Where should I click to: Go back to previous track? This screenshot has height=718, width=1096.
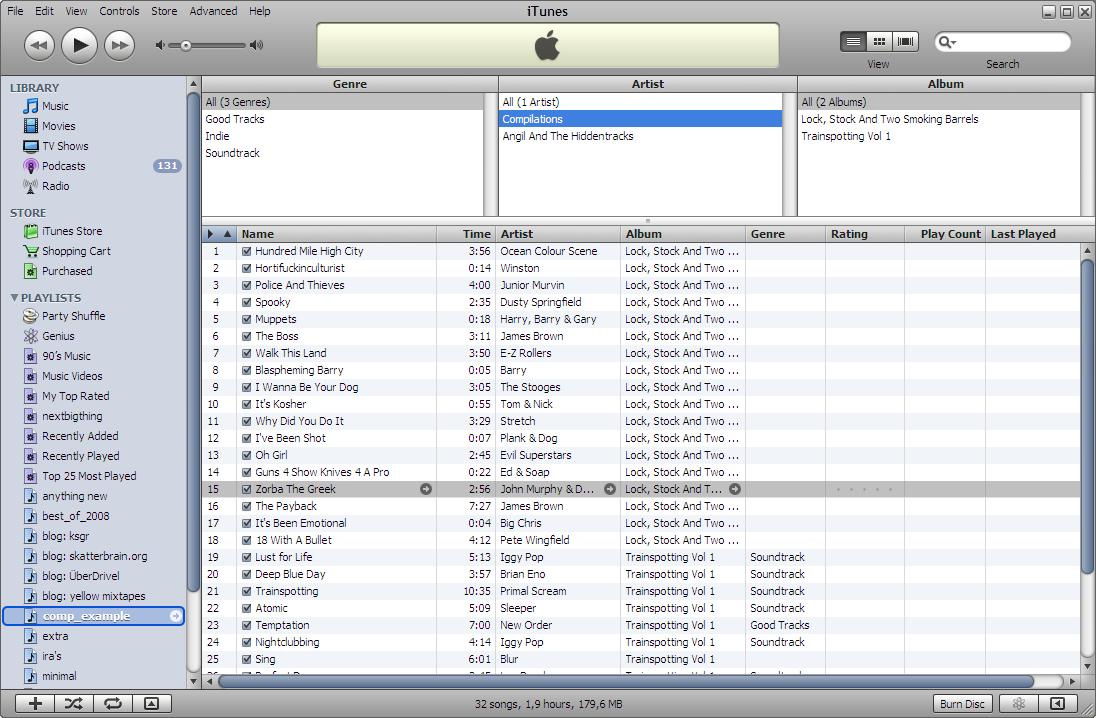(39, 45)
